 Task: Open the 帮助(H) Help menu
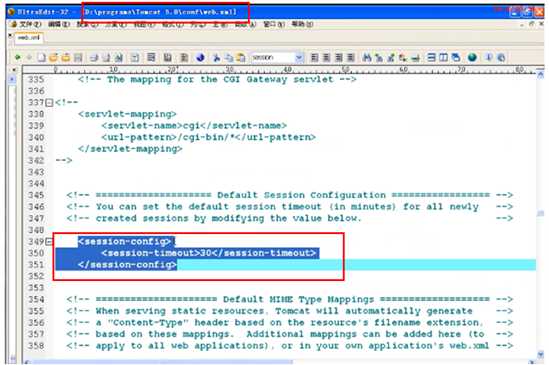click(x=302, y=24)
